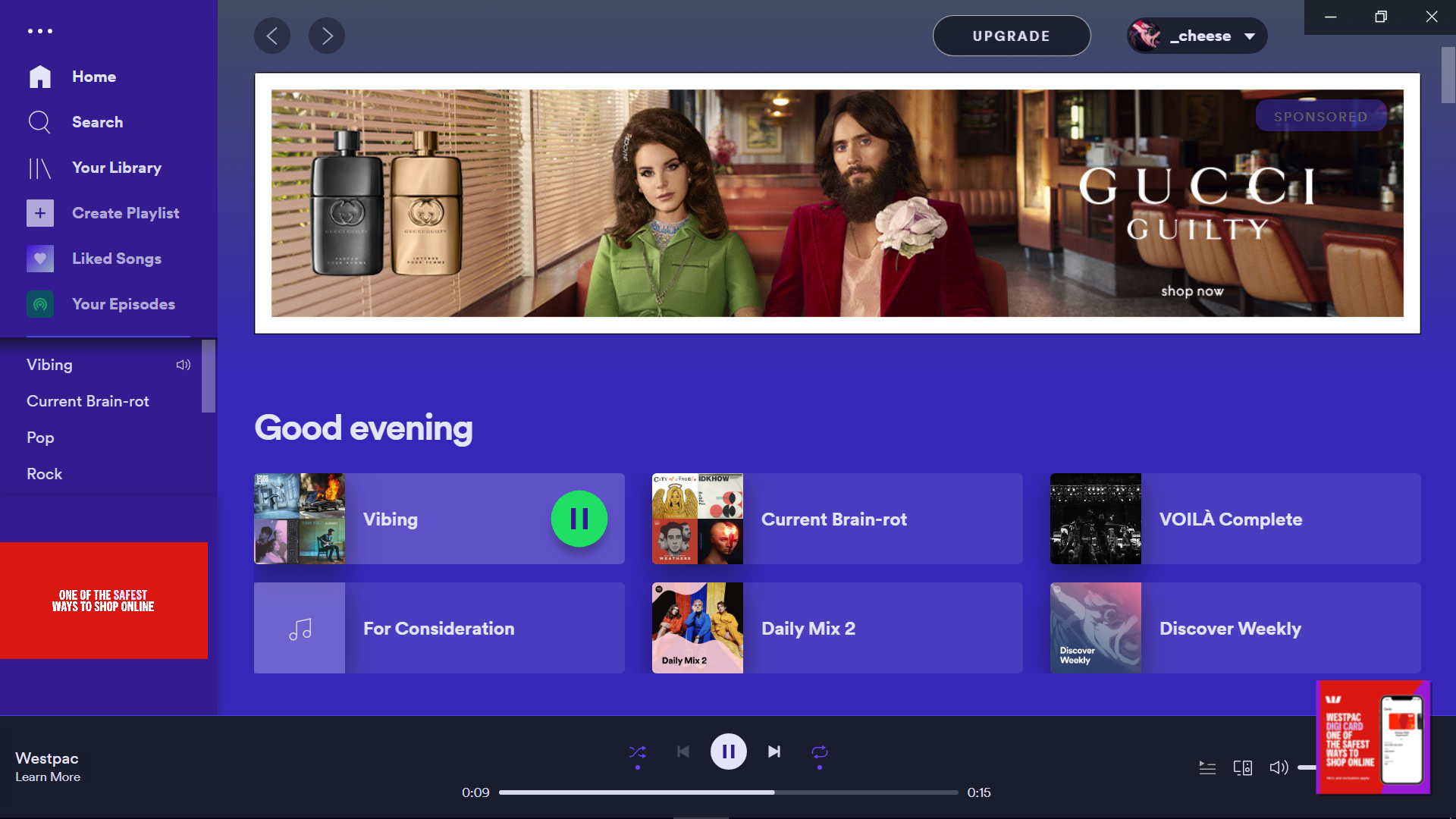Image resolution: width=1456 pixels, height=819 pixels.
Task: Click the Create Playlist plus icon
Action: coord(40,213)
